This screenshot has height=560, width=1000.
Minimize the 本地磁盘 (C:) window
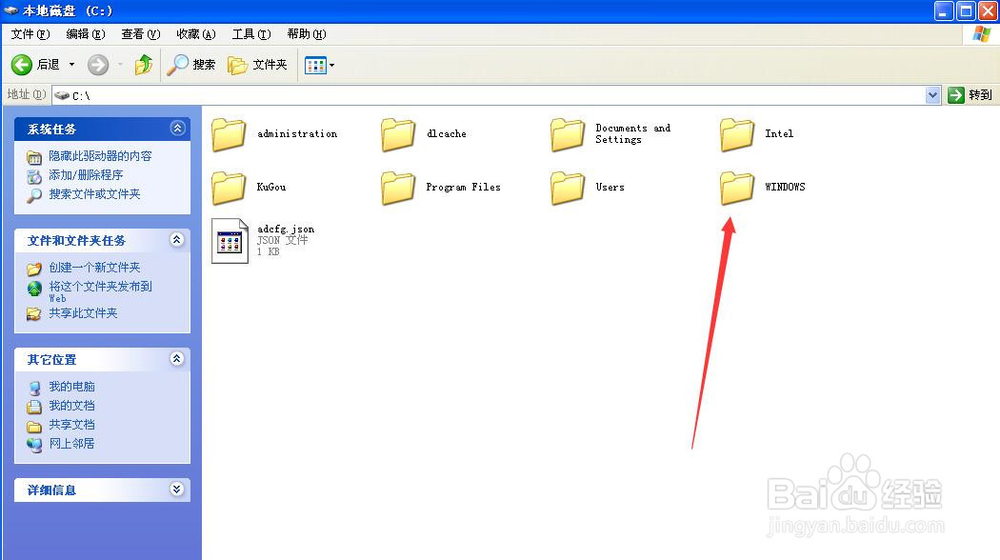click(944, 11)
